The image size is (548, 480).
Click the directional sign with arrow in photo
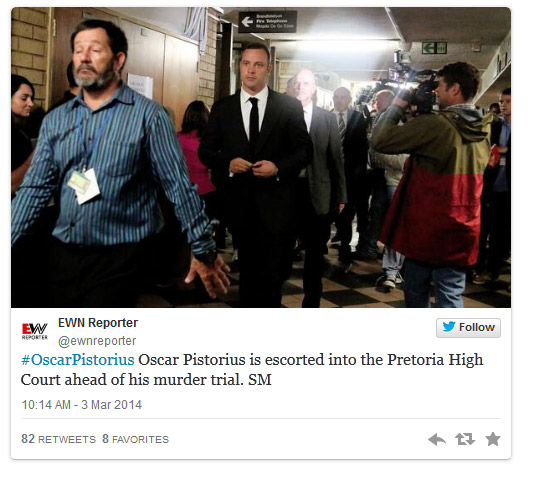[x=268, y=21]
